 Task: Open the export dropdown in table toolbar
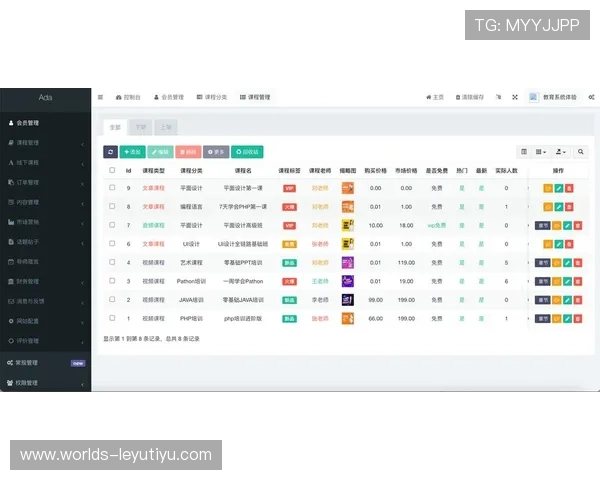[561, 152]
